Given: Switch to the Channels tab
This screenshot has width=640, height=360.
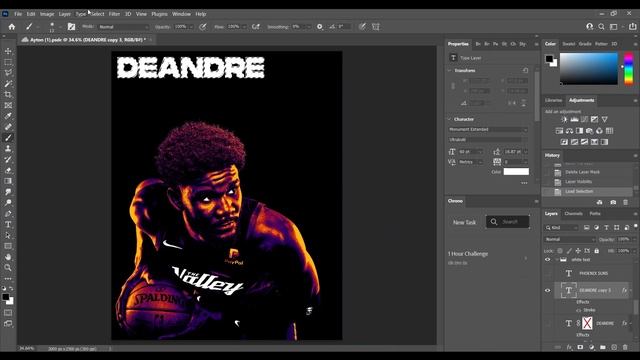Looking at the screenshot, I should tap(573, 214).
